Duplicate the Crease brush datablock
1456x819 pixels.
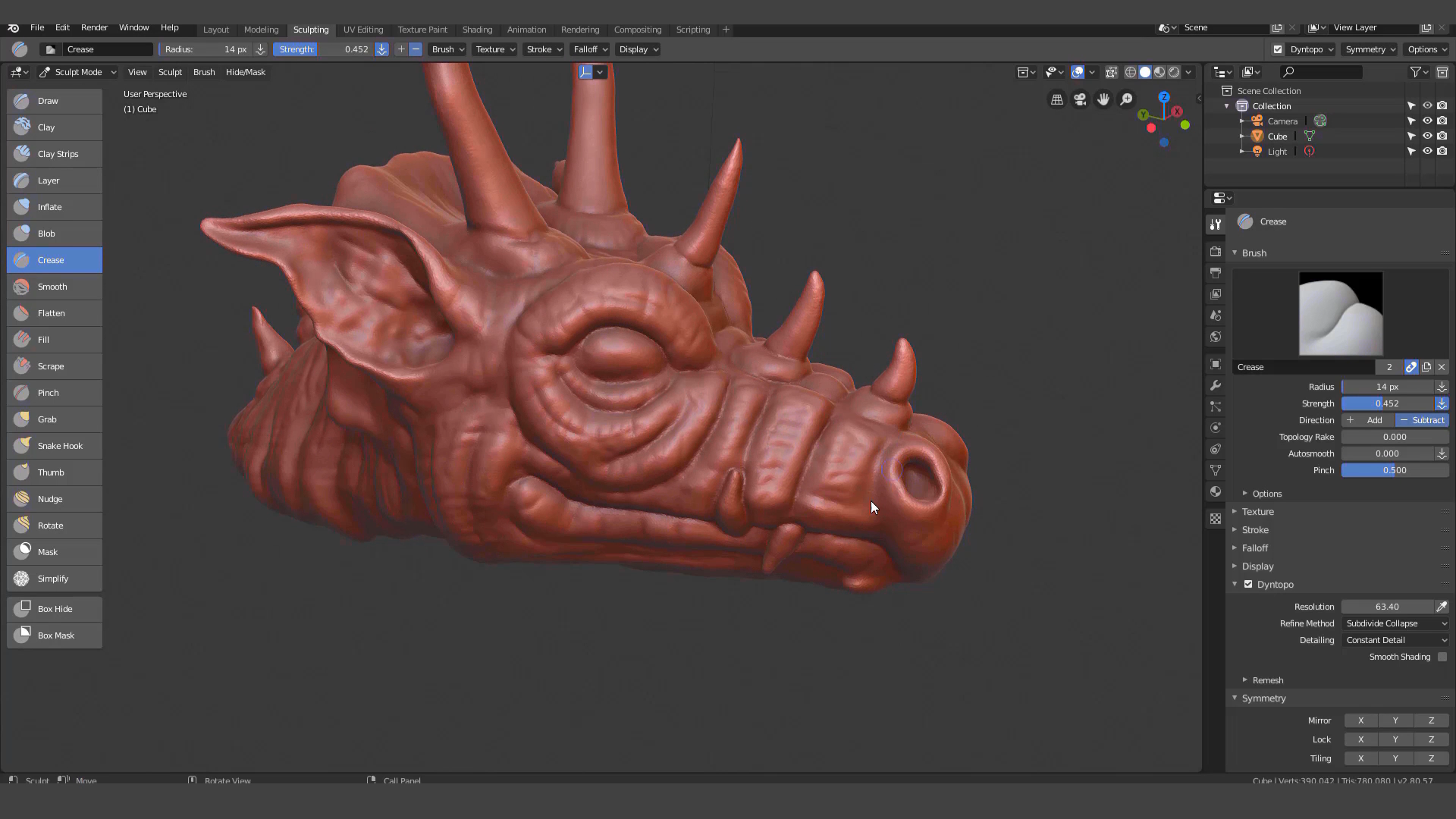click(x=1426, y=367)
